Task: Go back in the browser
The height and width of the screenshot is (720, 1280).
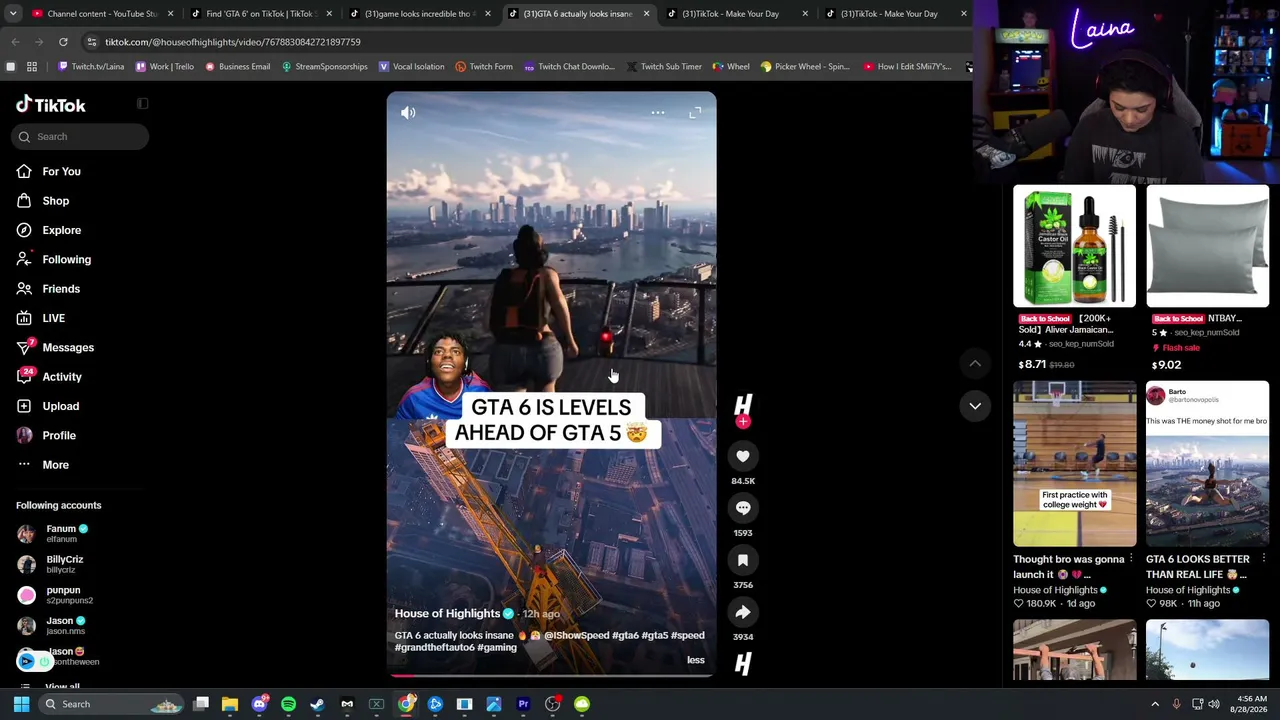Action: (15, 42)
